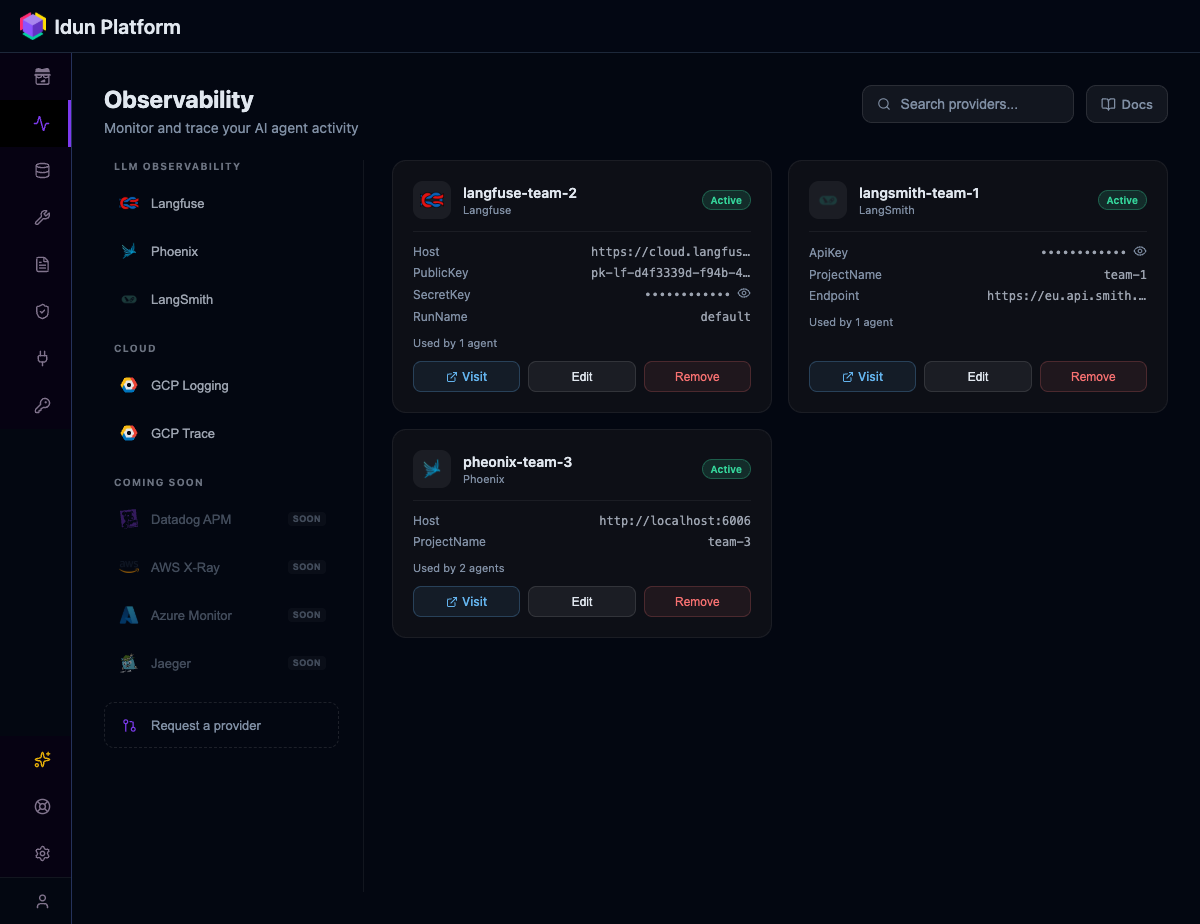The height and width of the screenshot is (924, 1200).
Task: Click the https://cloud.langfus… host value
Action: (671, 252)
